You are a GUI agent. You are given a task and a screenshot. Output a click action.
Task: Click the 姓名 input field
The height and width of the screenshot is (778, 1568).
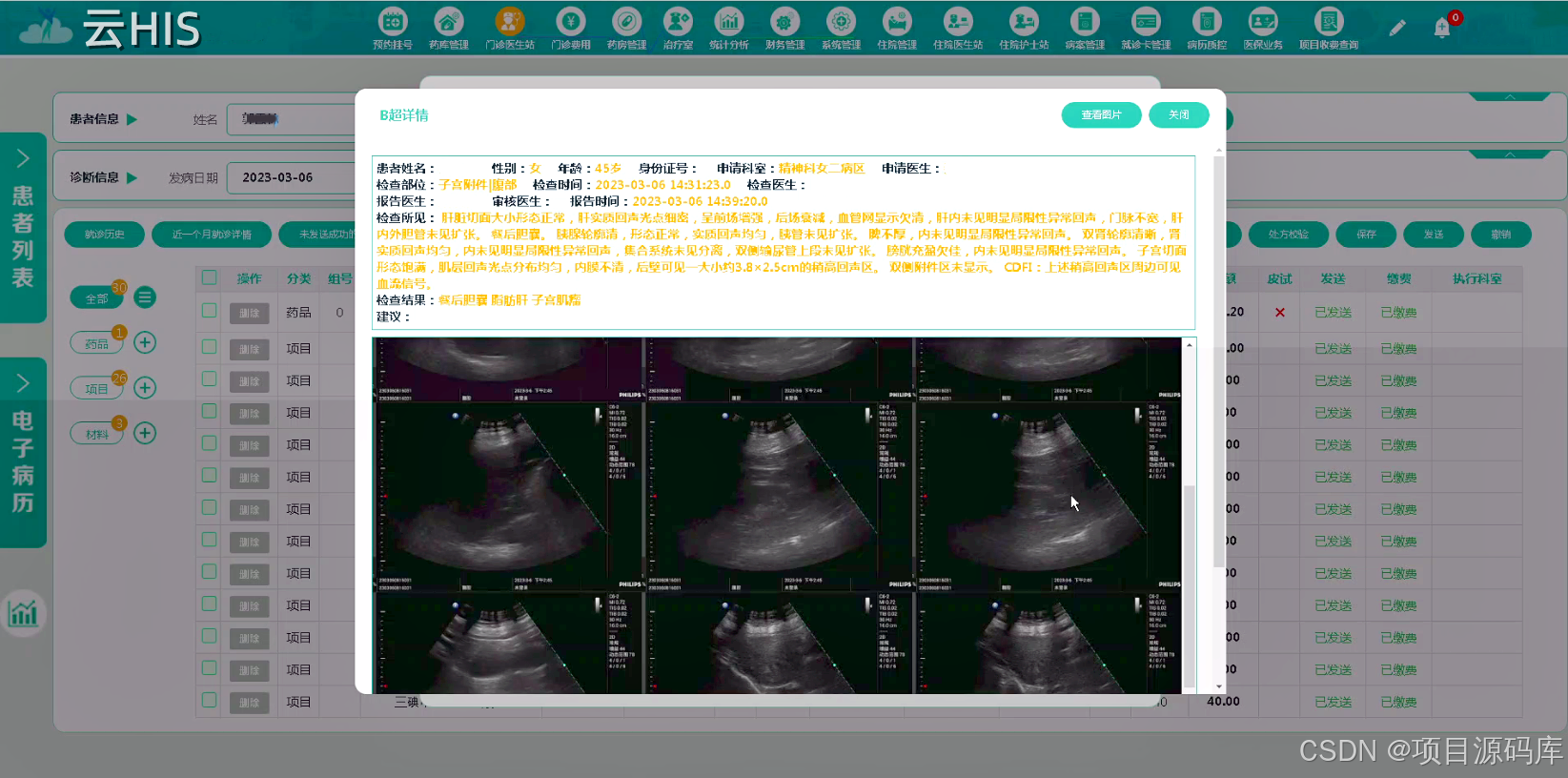point(292,119)
